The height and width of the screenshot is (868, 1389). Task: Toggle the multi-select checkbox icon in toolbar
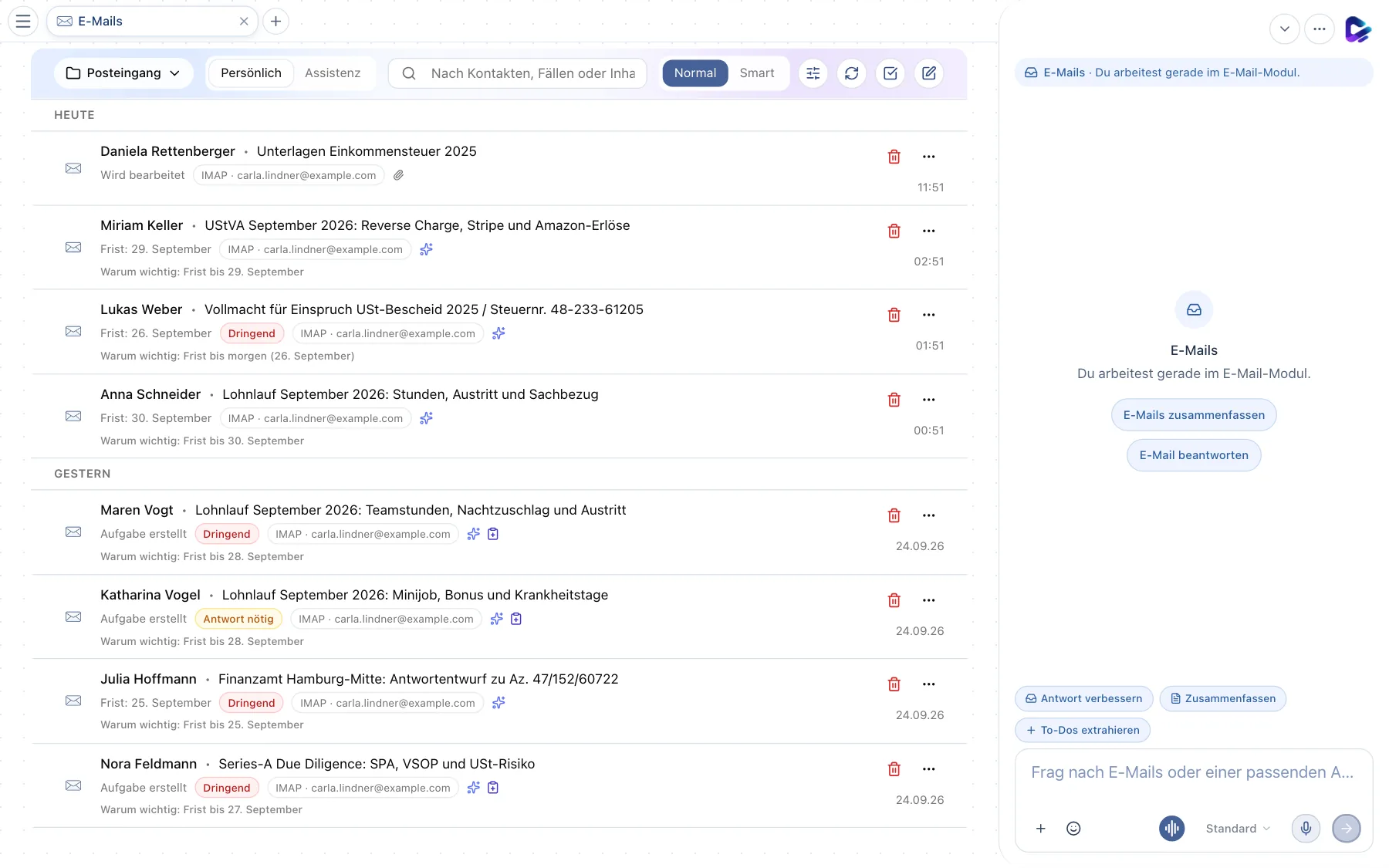(891, 73)
